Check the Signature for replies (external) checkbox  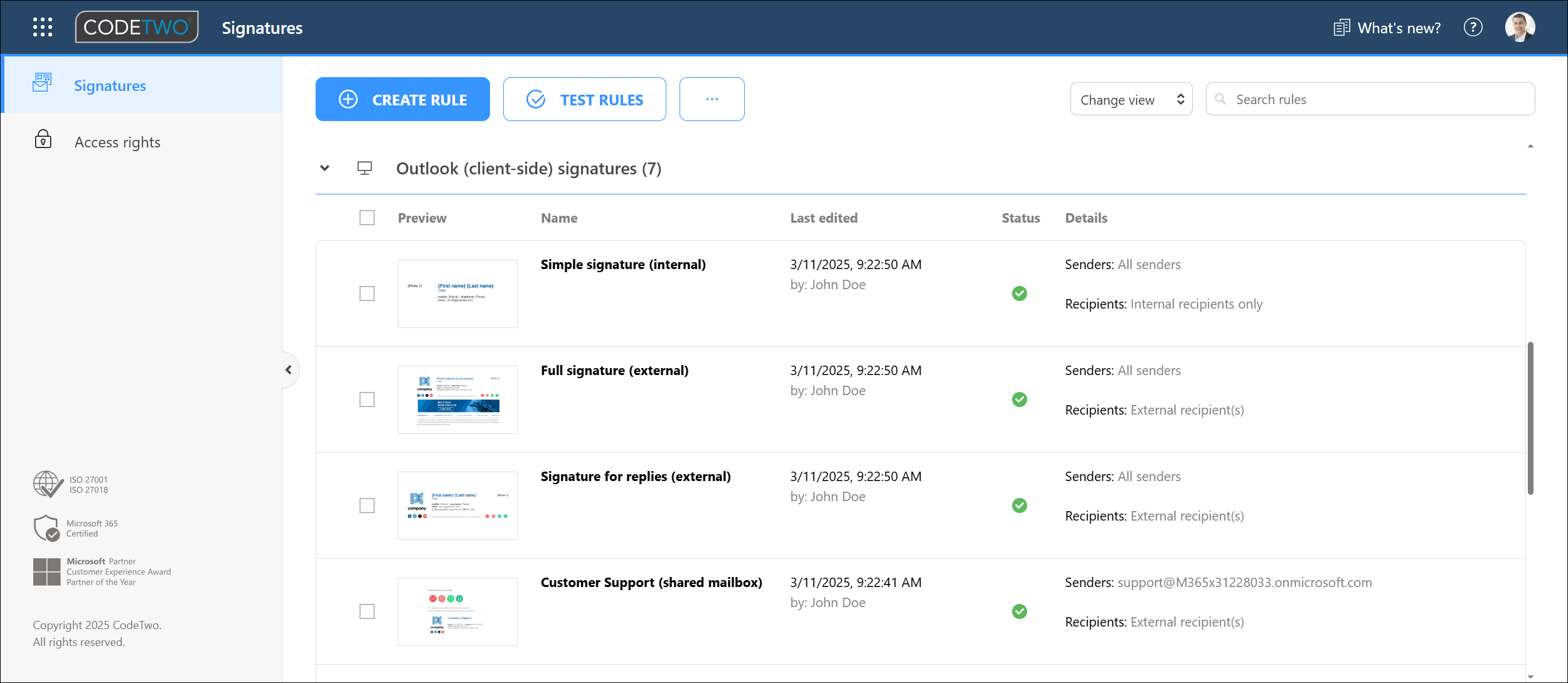(367, 506)
